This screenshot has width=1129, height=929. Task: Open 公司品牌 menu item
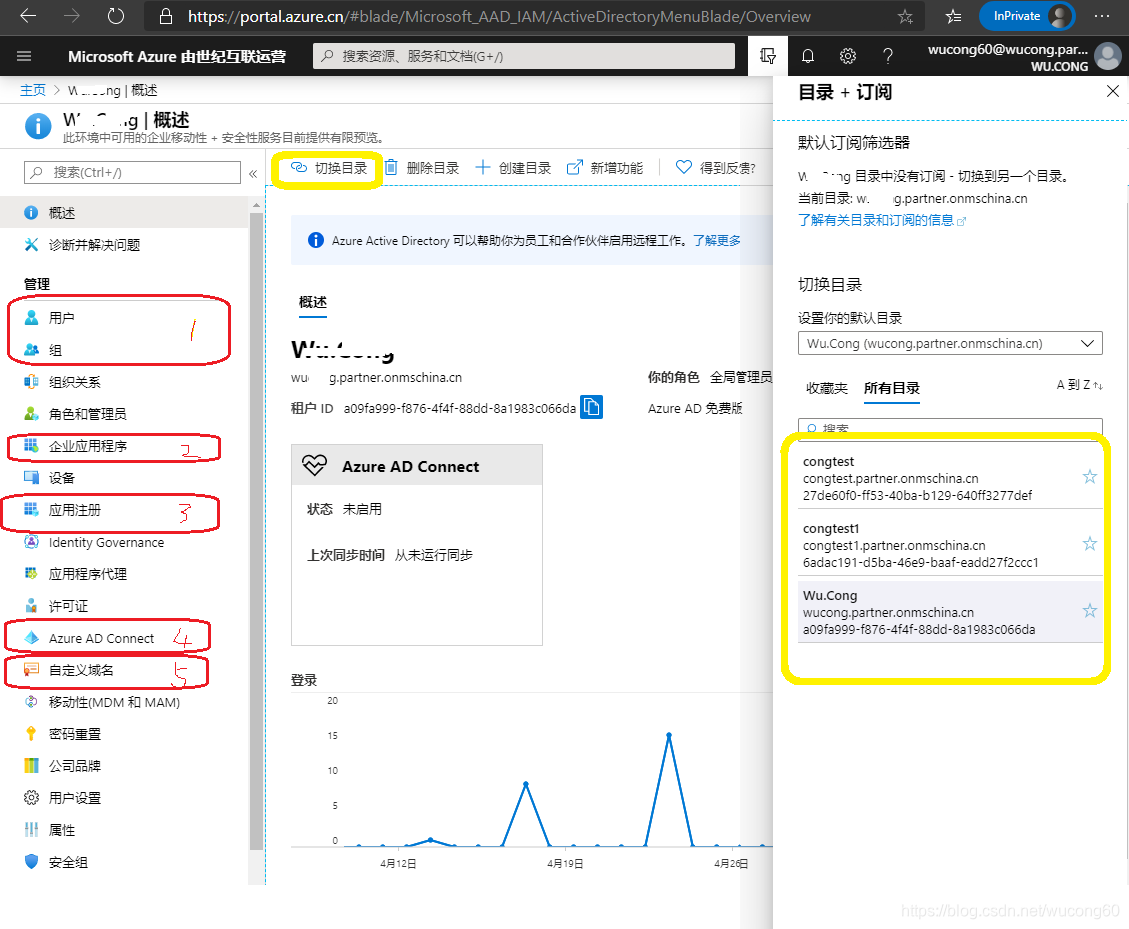click(124, 766)
